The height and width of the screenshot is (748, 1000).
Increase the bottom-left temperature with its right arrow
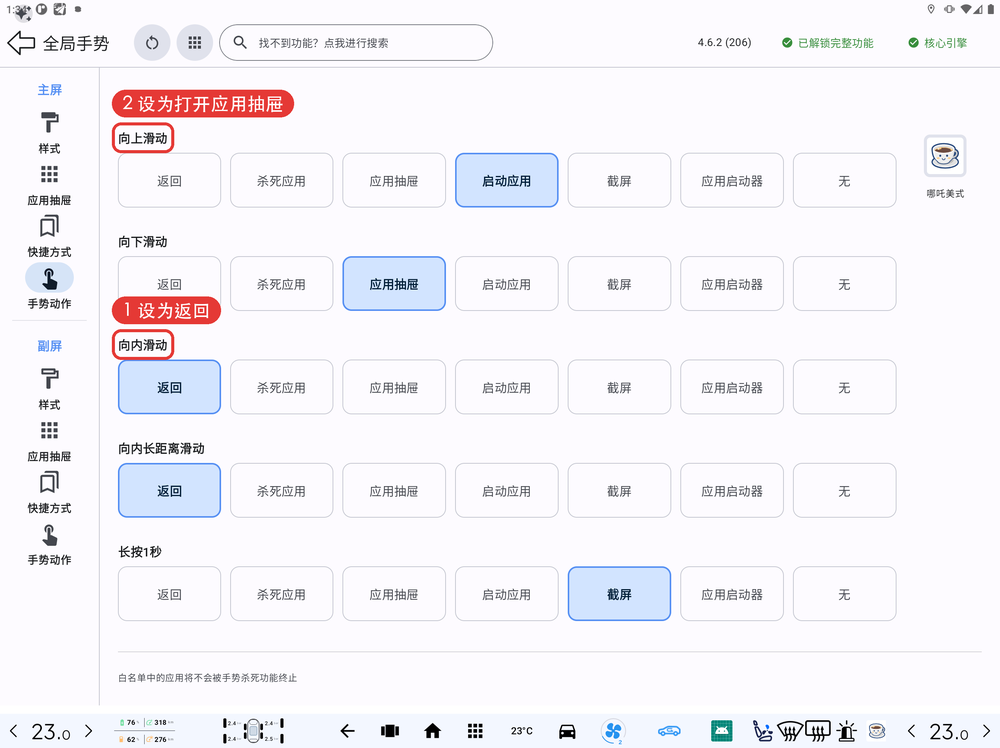pos(89,731)
